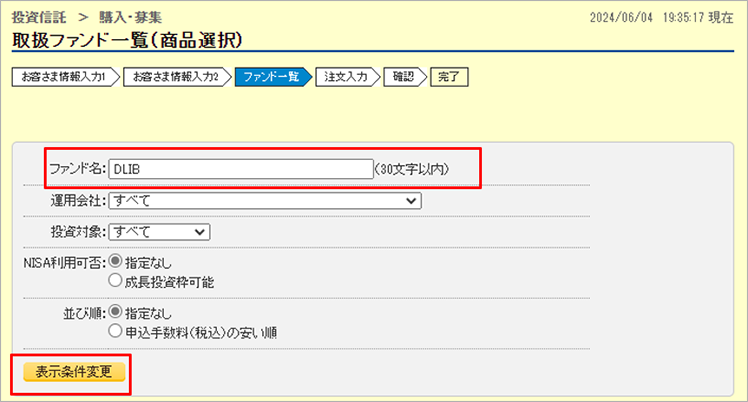Viewport: 748px width, 402px height.
Task: Select 指定なし for 並び順
Action: pos(115,312)
